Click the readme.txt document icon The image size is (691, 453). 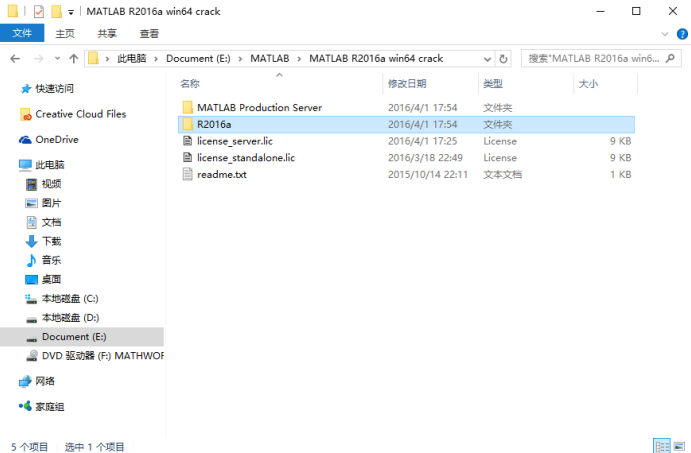188,175
